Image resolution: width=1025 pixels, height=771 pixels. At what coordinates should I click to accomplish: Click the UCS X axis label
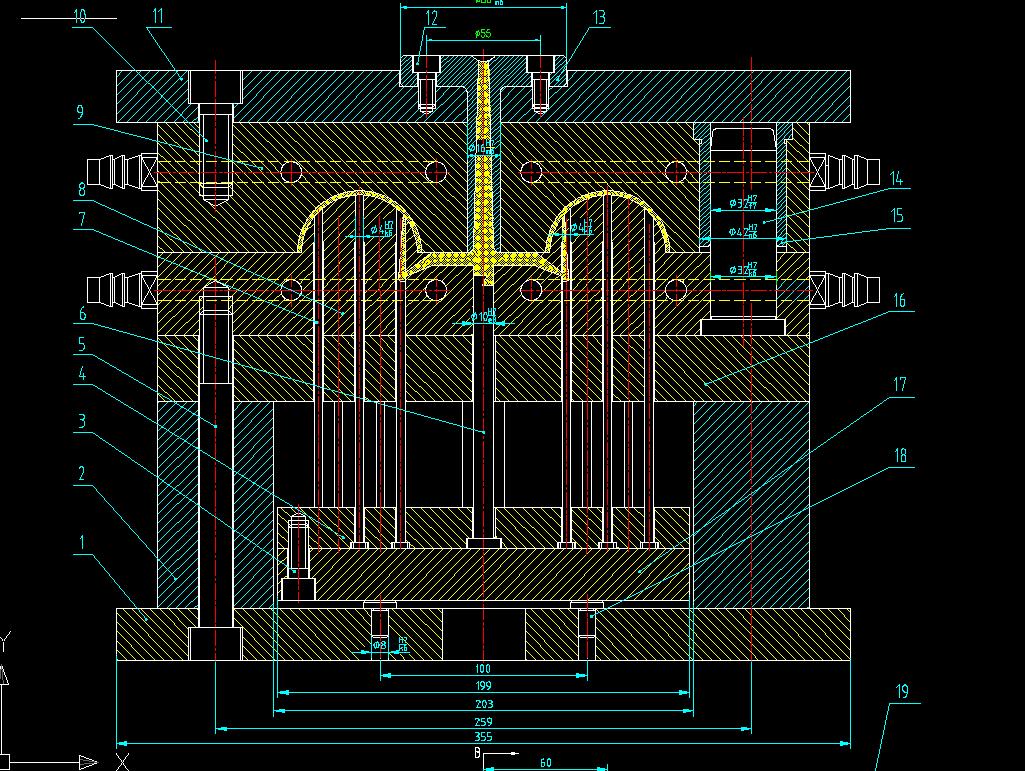(x=122, y=761)
